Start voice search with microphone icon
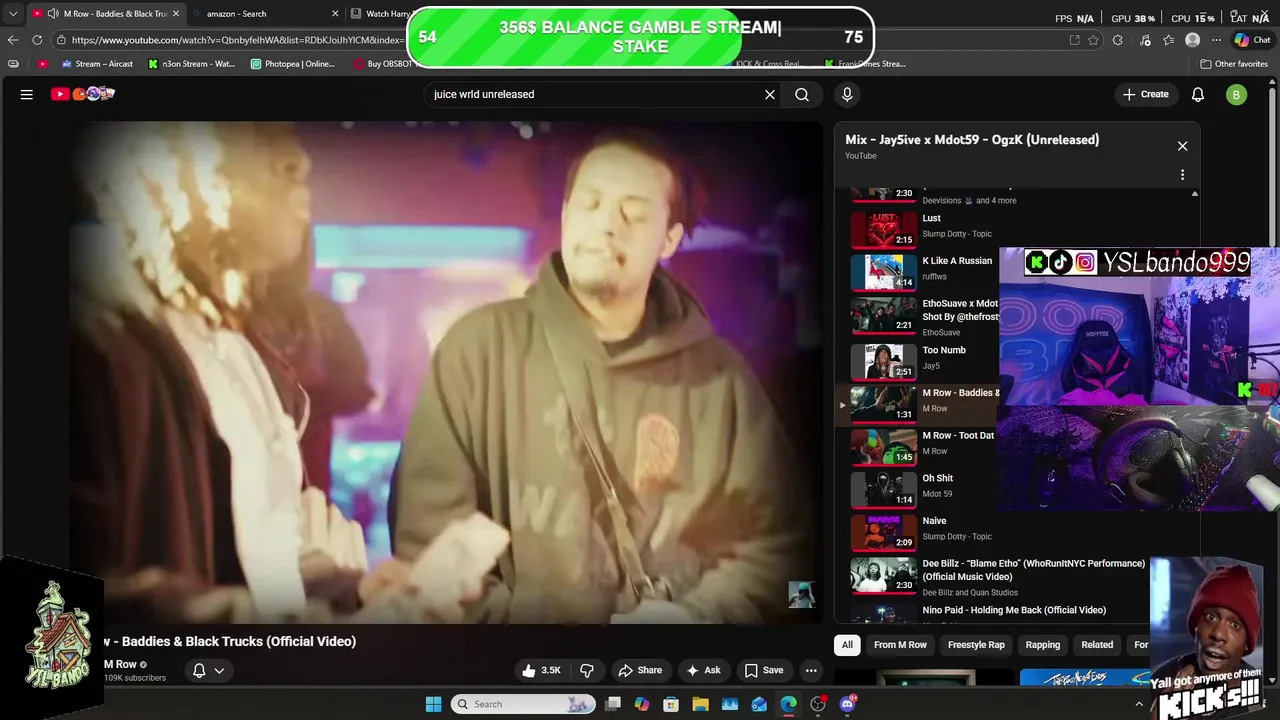 [x=847, y=94]
